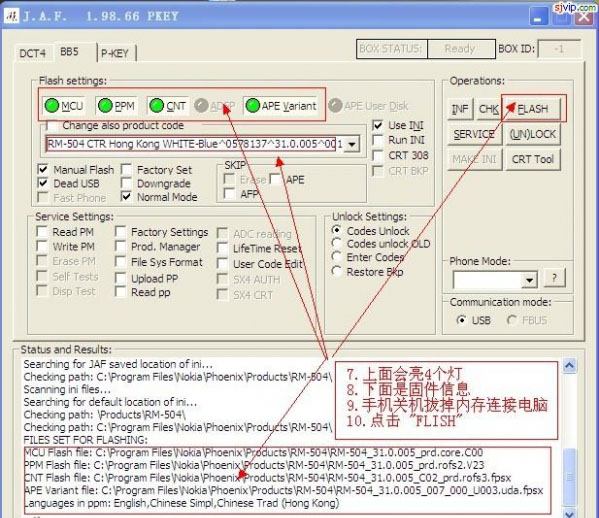599x518 pixels.
Task: Click the RM-504 product code field
Action: click(x=194, y=144)
